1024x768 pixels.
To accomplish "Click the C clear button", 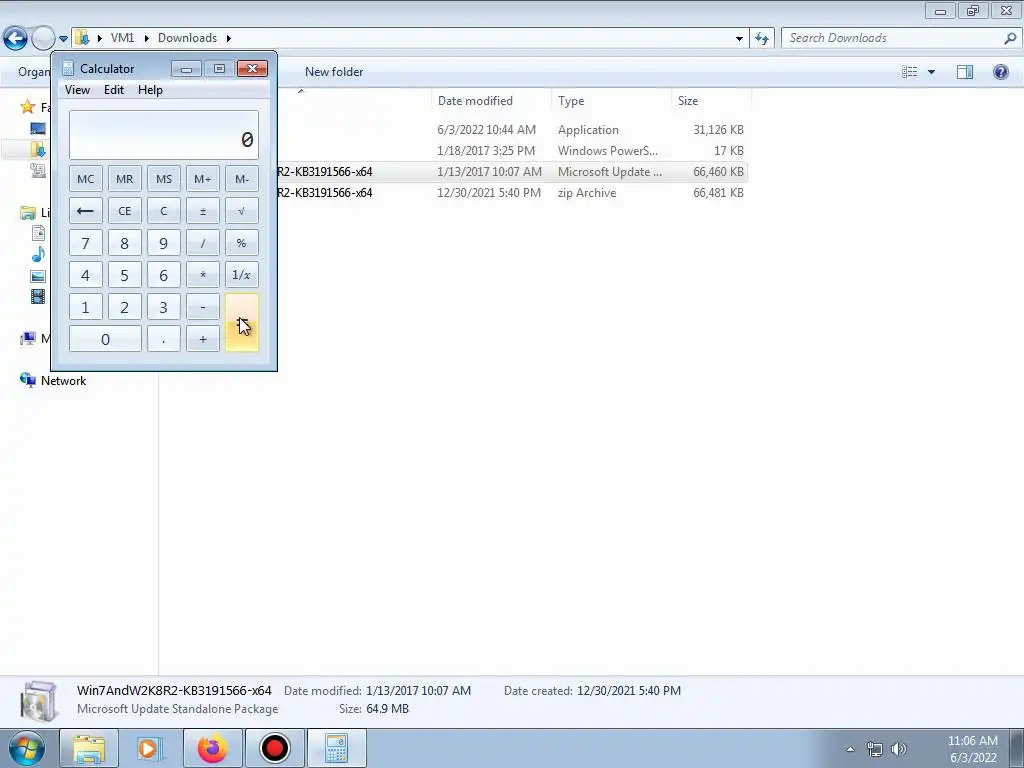I will [164, 211].
